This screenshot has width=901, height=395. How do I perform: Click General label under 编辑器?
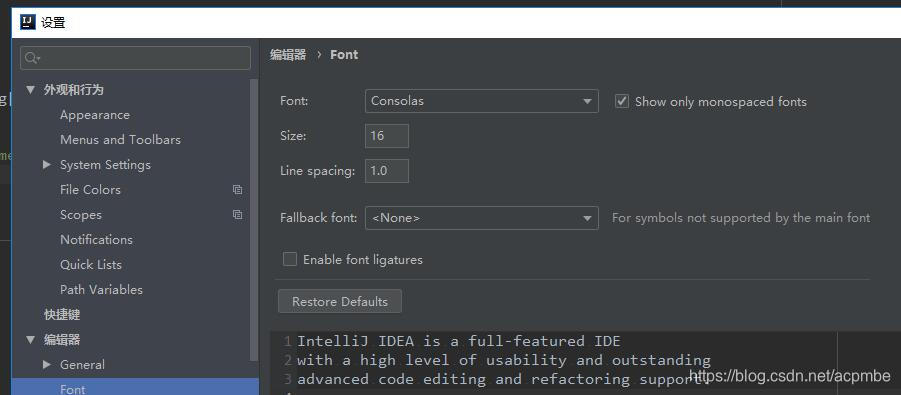(82, 365)
